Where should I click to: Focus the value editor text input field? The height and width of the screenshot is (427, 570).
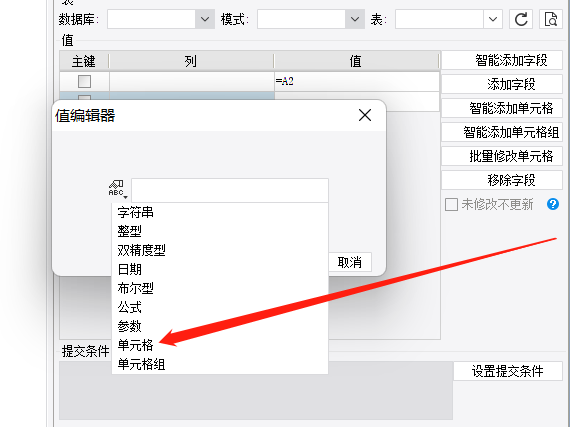pyautogui.click(x=230, y=190)
